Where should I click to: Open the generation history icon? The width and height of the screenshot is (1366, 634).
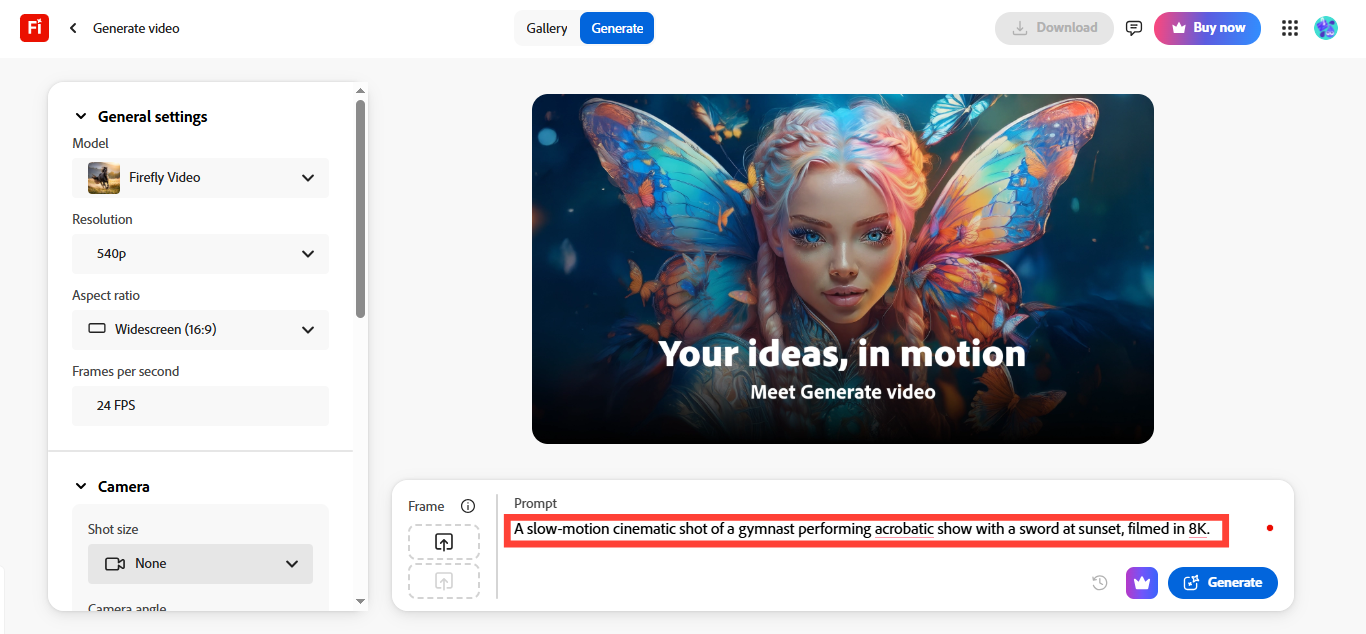[1099, 582]
